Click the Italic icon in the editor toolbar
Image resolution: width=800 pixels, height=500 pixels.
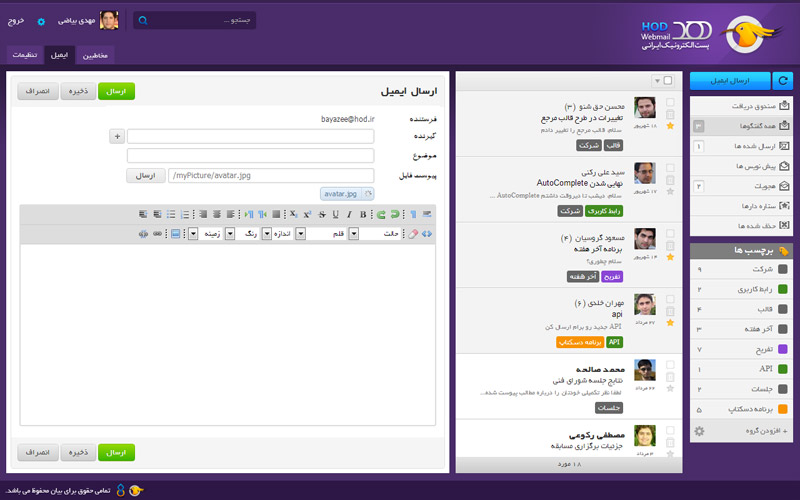point(349,214)
